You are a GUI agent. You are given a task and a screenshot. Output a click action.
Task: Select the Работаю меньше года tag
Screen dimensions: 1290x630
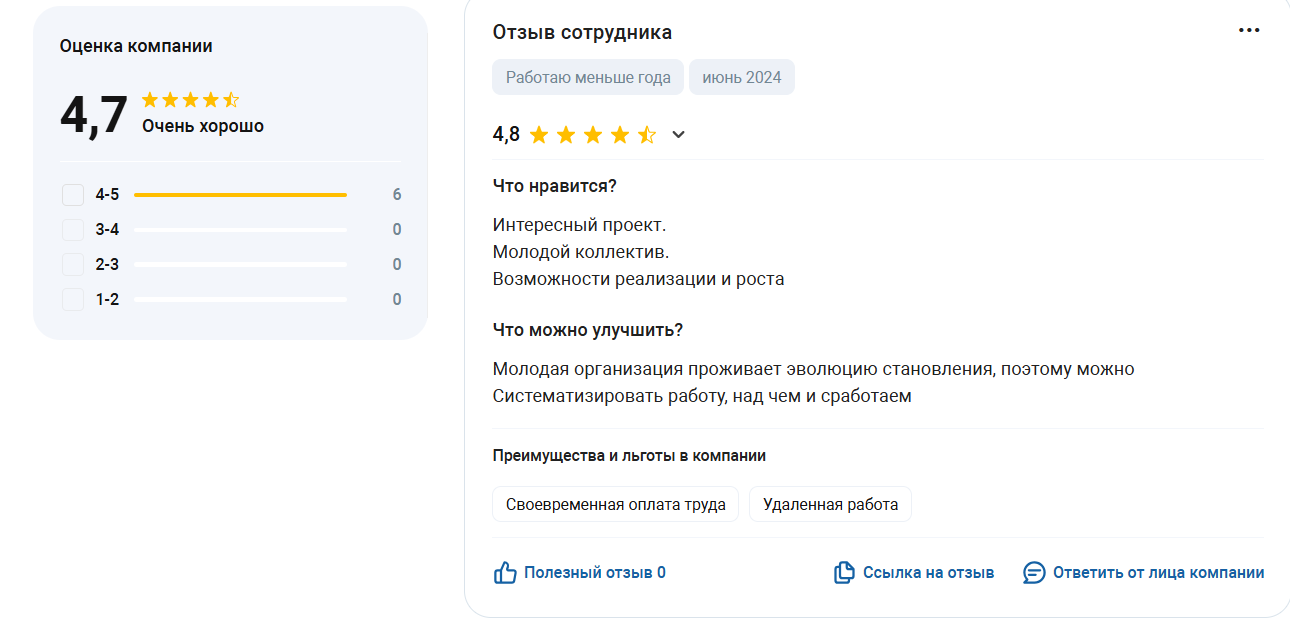coord(588,77)
